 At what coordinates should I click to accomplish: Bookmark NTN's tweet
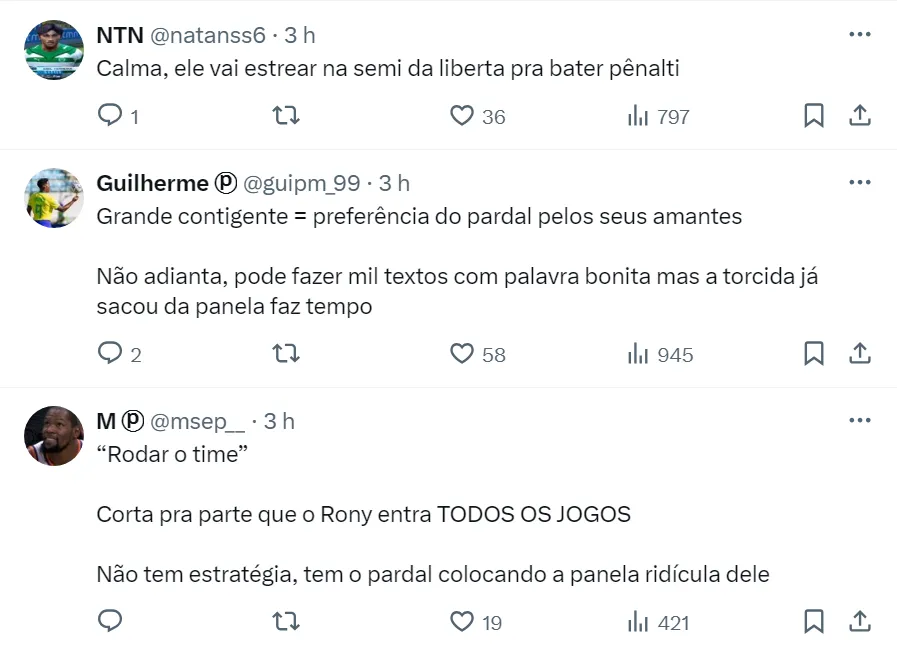tap(814, 116)
